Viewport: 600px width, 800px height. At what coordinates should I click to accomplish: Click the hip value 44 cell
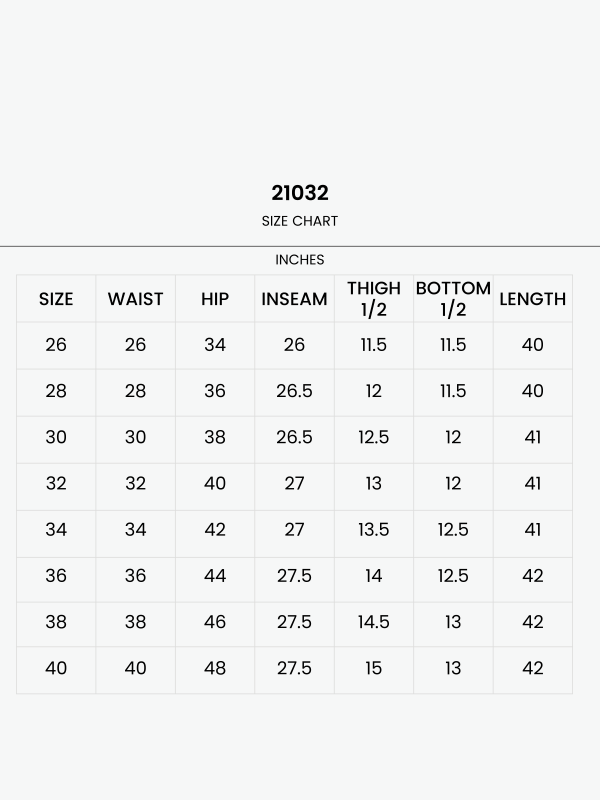click(215, 576)
